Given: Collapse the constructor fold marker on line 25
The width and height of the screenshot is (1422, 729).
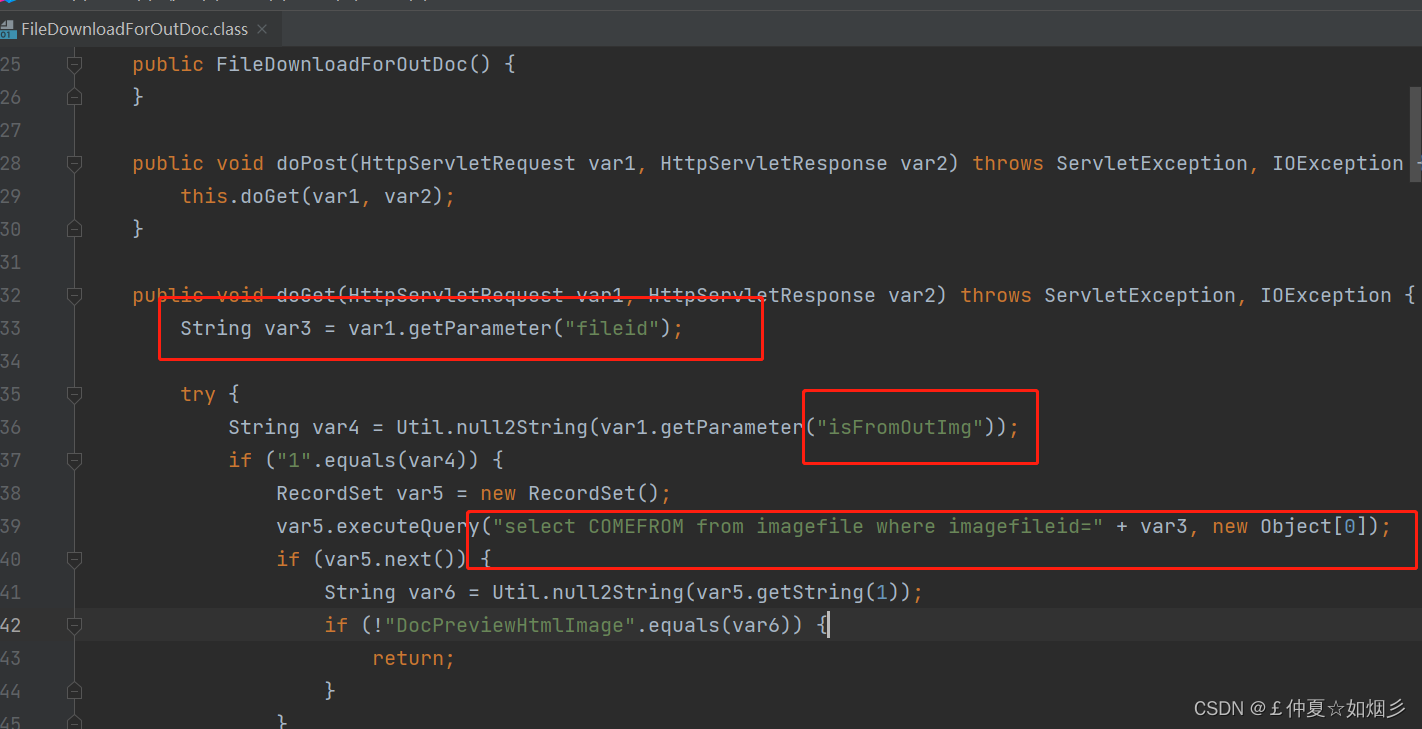Looking at the screenshot, I should click(x=74, y=64).
